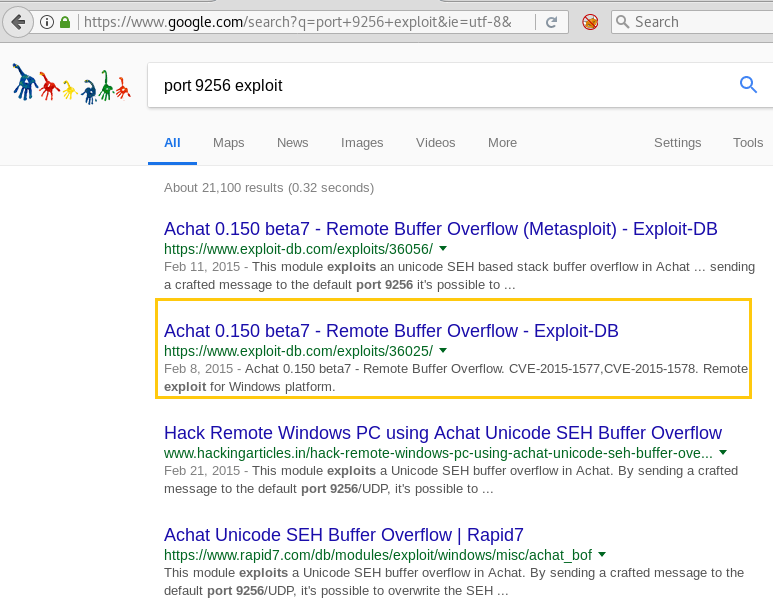Click the www.hackingarticles.in URL

(x=438, y=453)
